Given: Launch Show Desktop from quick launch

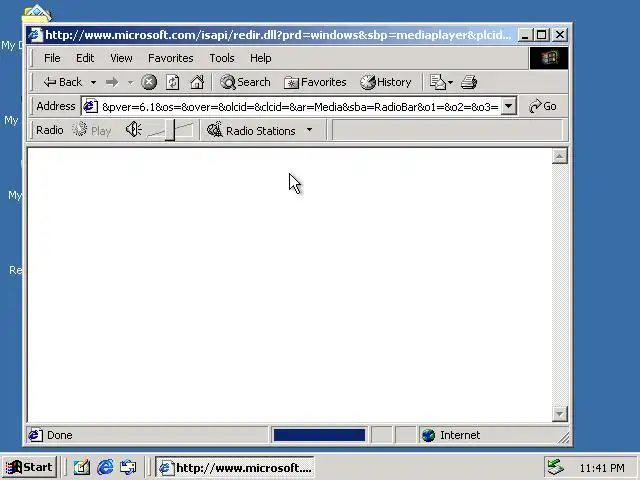Looking at the screenshot, I should click(x=82, y=467).
